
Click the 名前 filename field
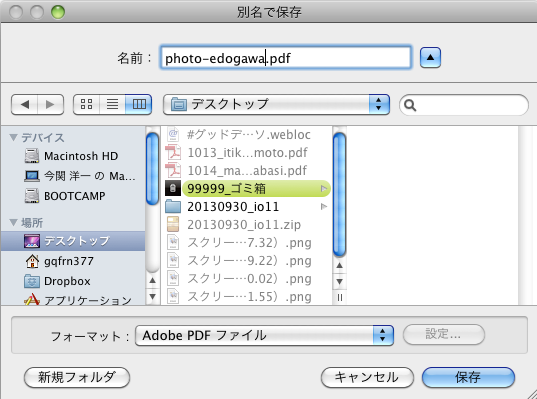286,58
